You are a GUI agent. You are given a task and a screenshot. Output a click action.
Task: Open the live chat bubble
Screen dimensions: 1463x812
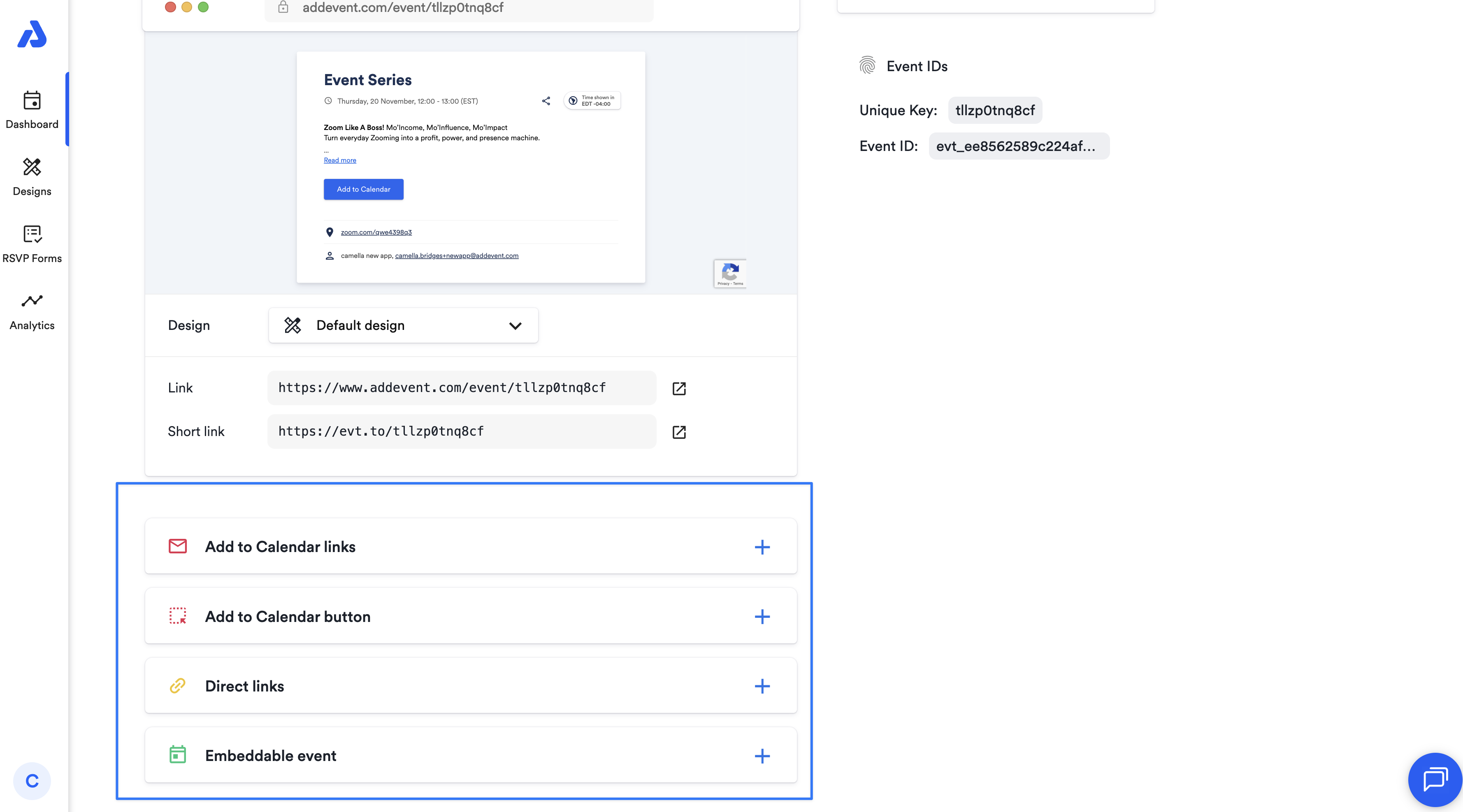[1435, 779]
